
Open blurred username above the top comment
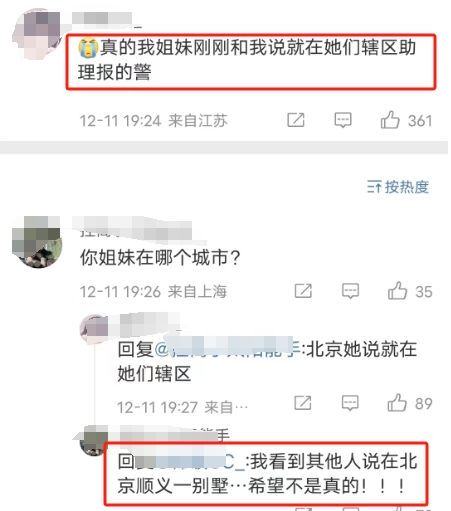tap(103, 18)
